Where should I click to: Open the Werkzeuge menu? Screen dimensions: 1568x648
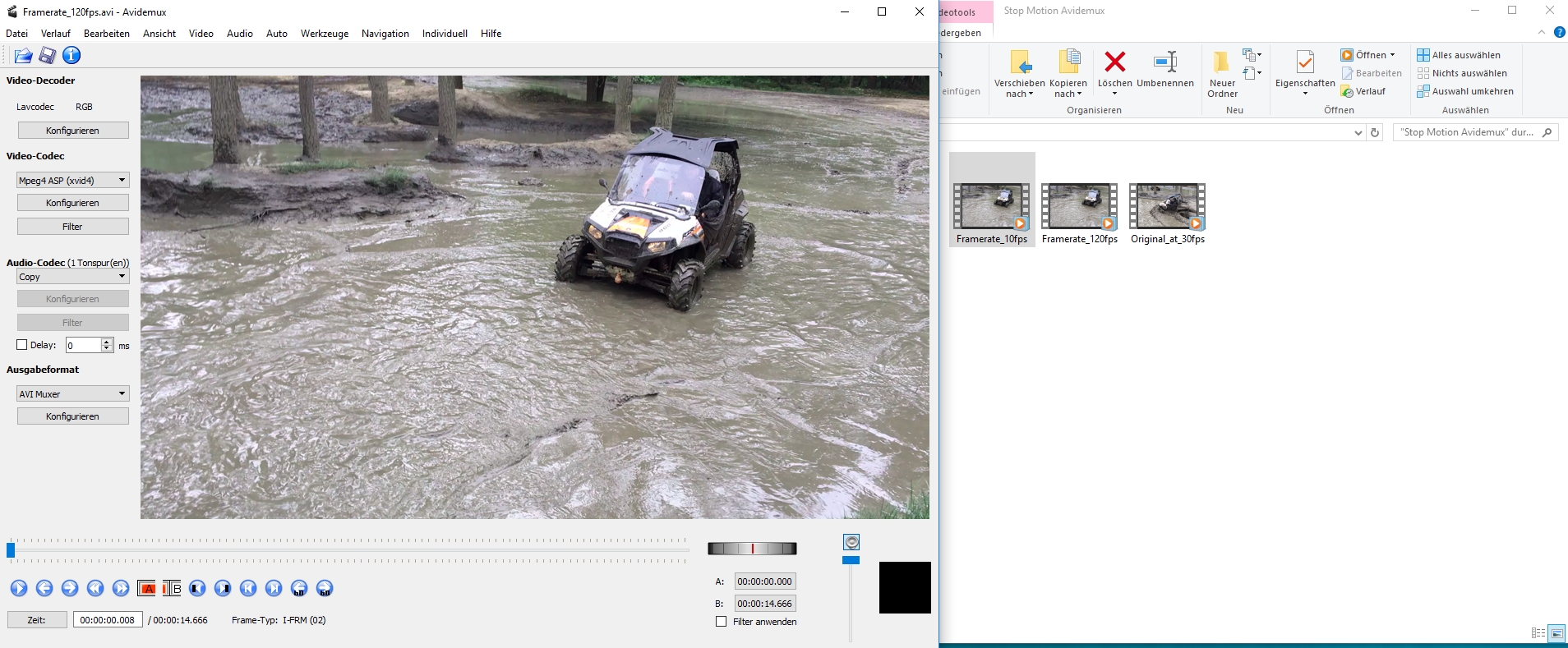325,34
